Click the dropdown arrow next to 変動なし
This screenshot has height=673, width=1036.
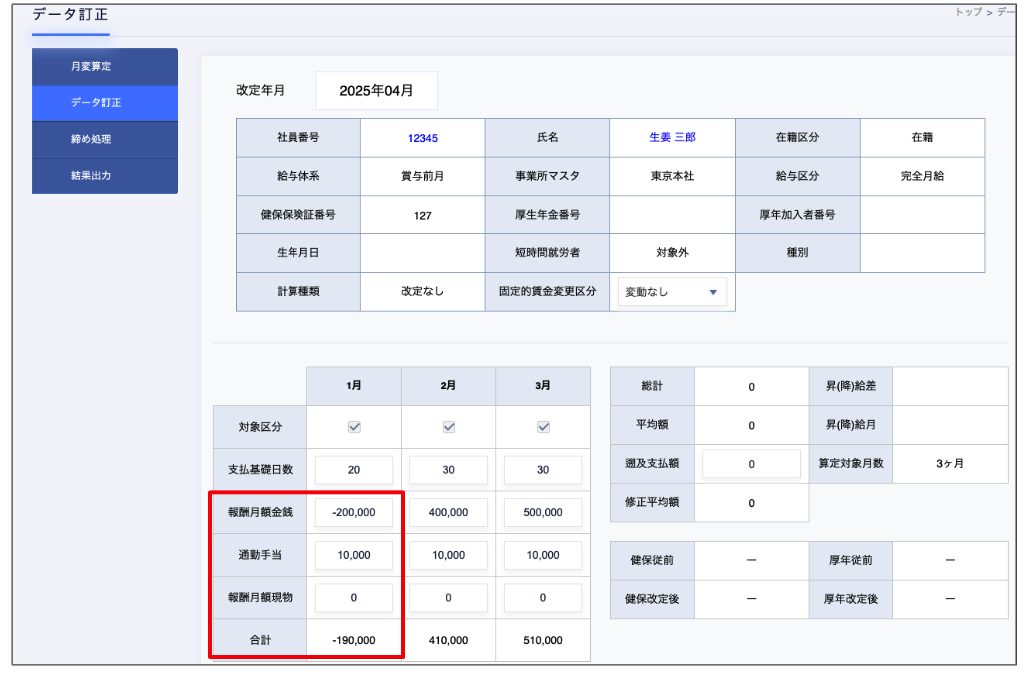tap(713, 292)
